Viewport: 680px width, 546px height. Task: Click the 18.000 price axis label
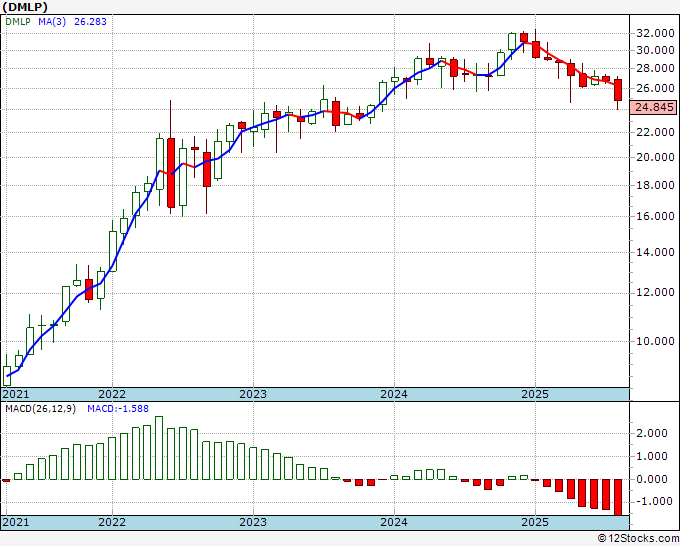click(655, 185)
